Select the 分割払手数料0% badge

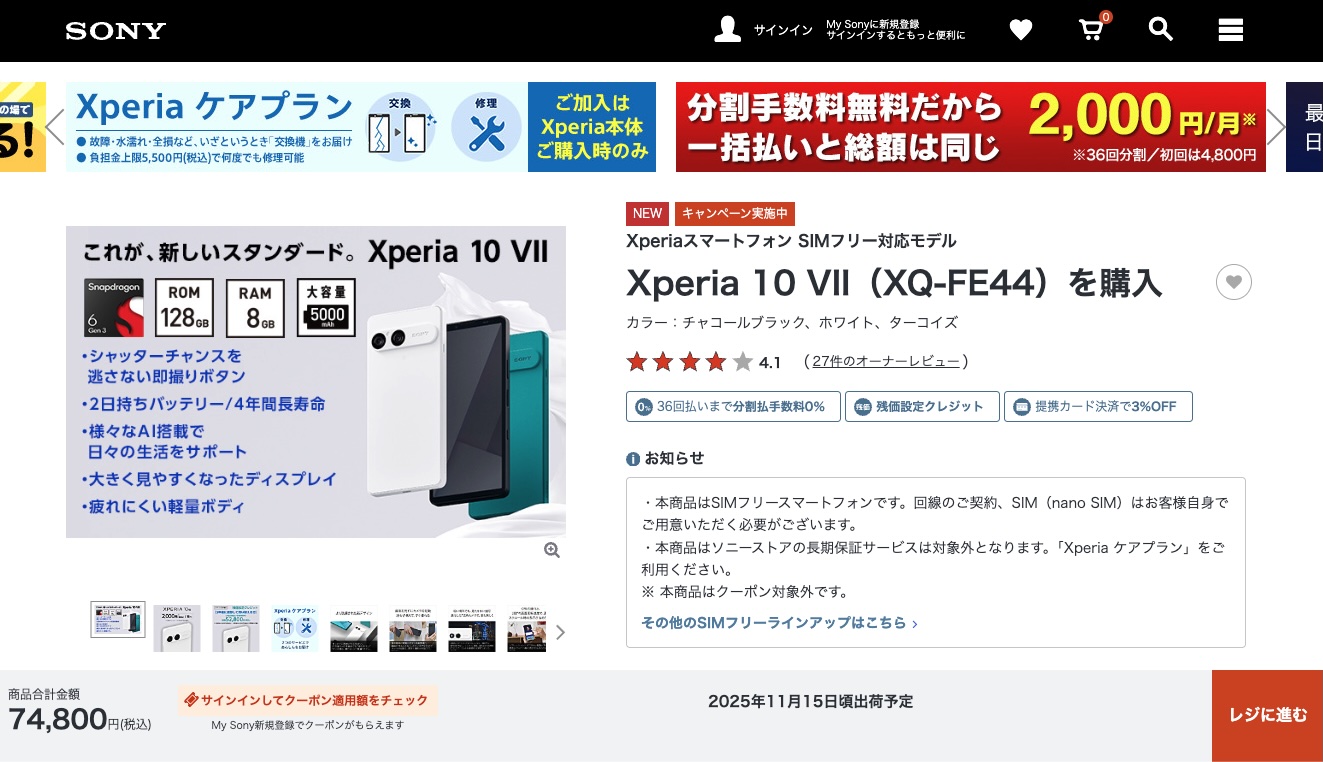tap(733, 407)
